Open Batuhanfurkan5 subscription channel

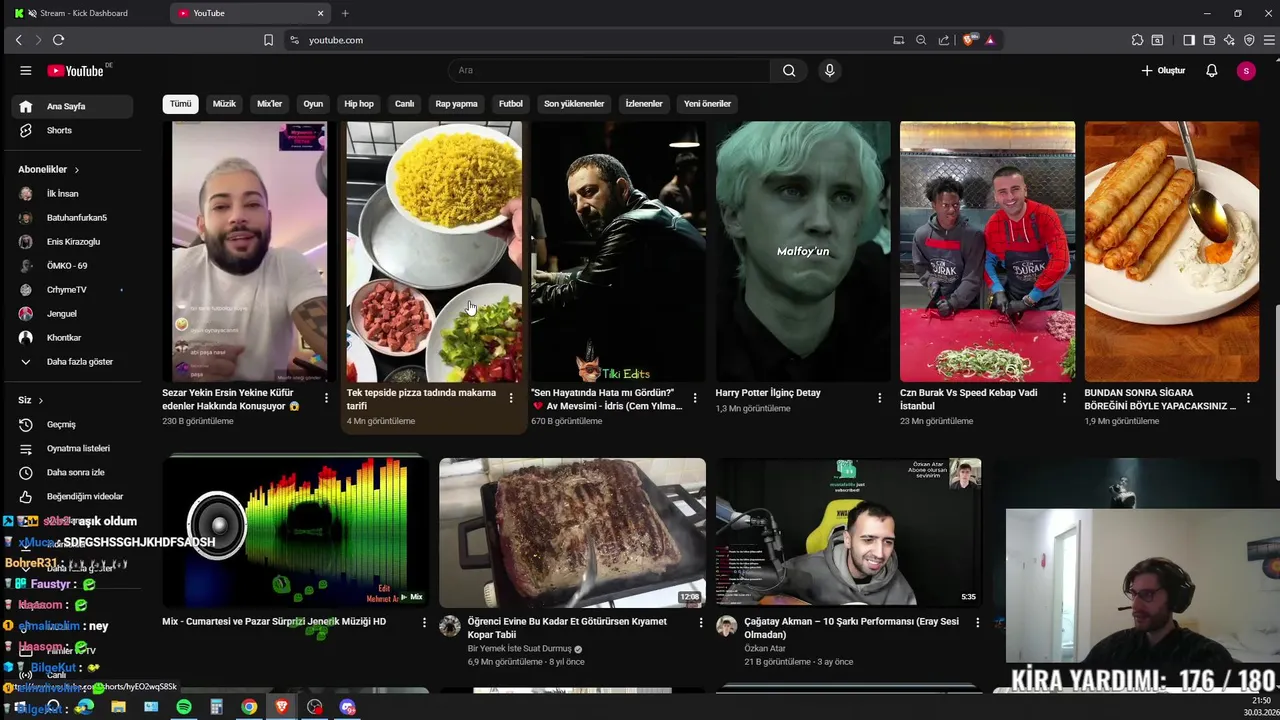pyautogui.click(x=72, y=218)
